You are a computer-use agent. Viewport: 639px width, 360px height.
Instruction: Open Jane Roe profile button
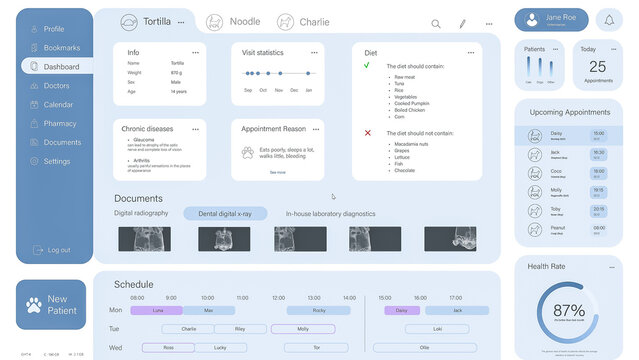(x=551, y=20)
